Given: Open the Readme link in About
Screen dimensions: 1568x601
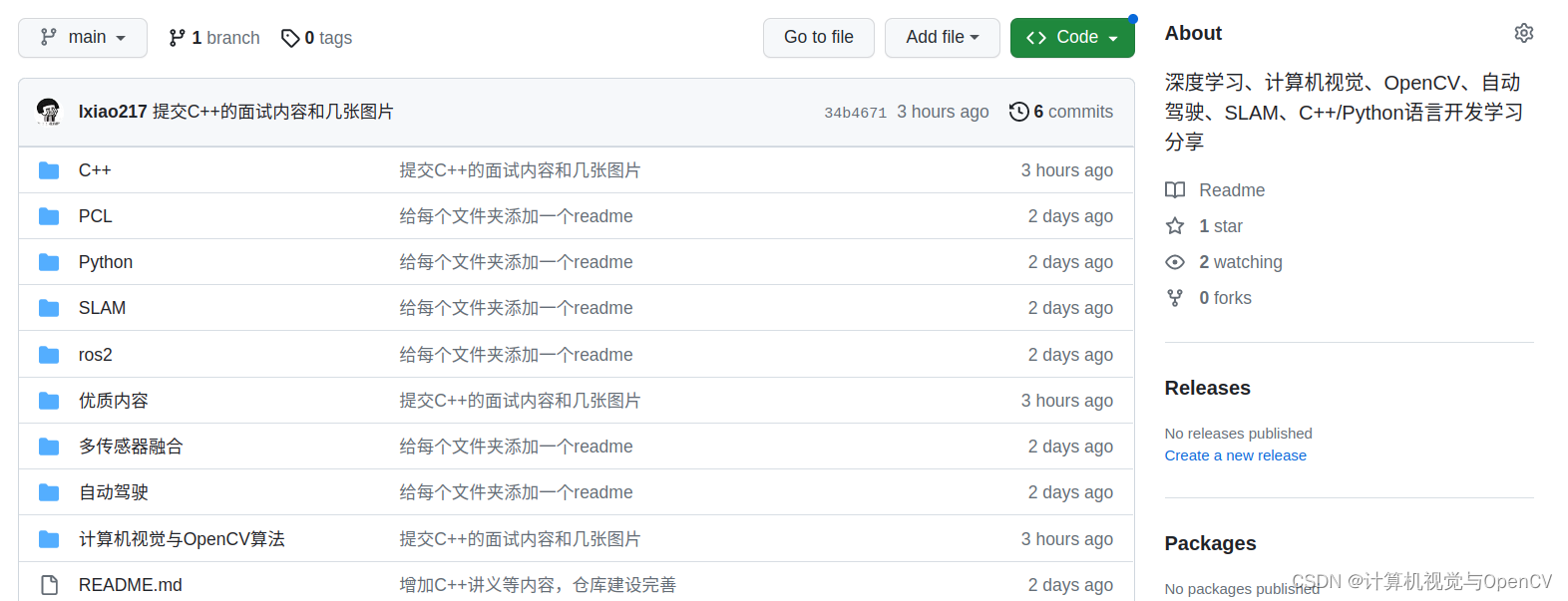Looking at the screenshot, I should coord(1232,190).
